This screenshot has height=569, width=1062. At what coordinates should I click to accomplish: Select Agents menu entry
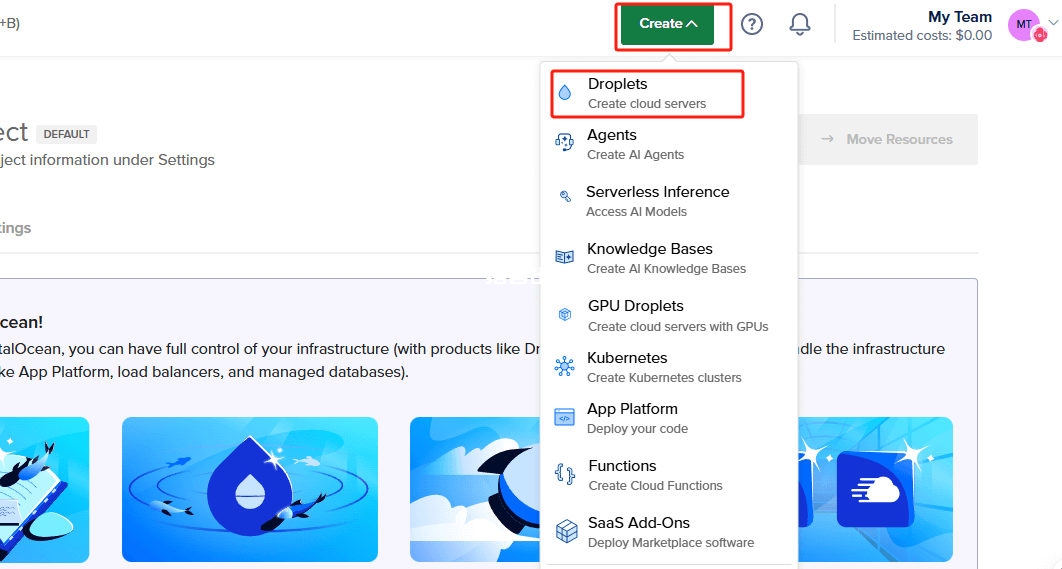[x=669, y=144]
